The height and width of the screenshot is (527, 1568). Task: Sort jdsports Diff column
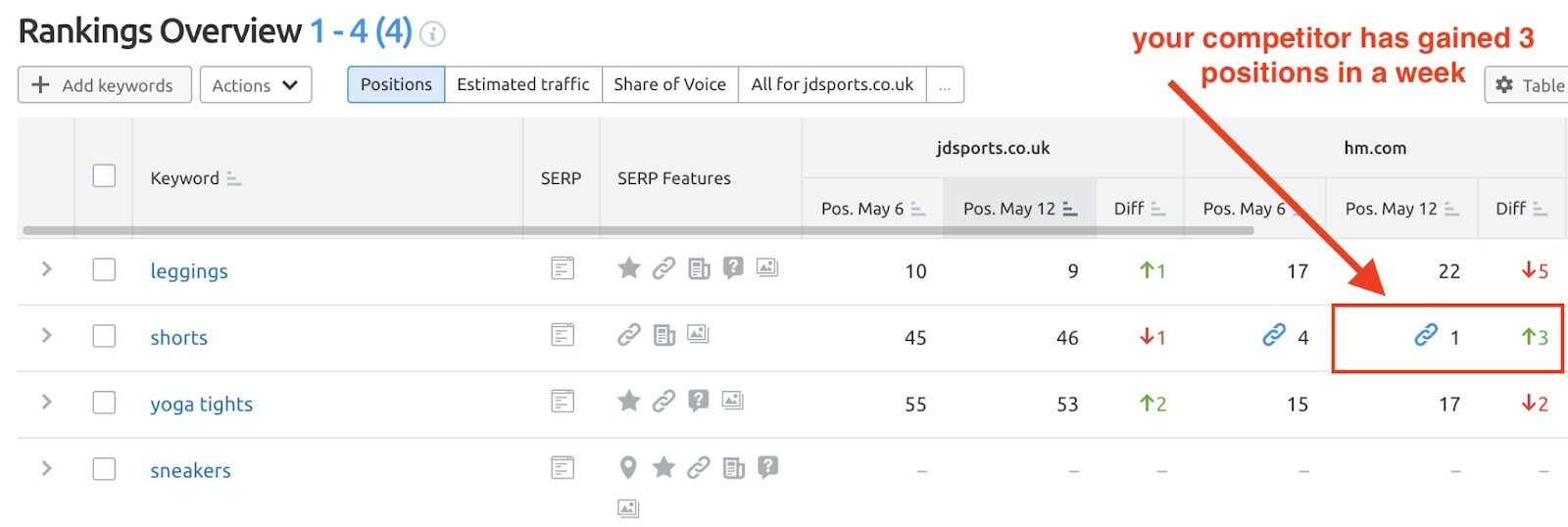(1157, 209)
